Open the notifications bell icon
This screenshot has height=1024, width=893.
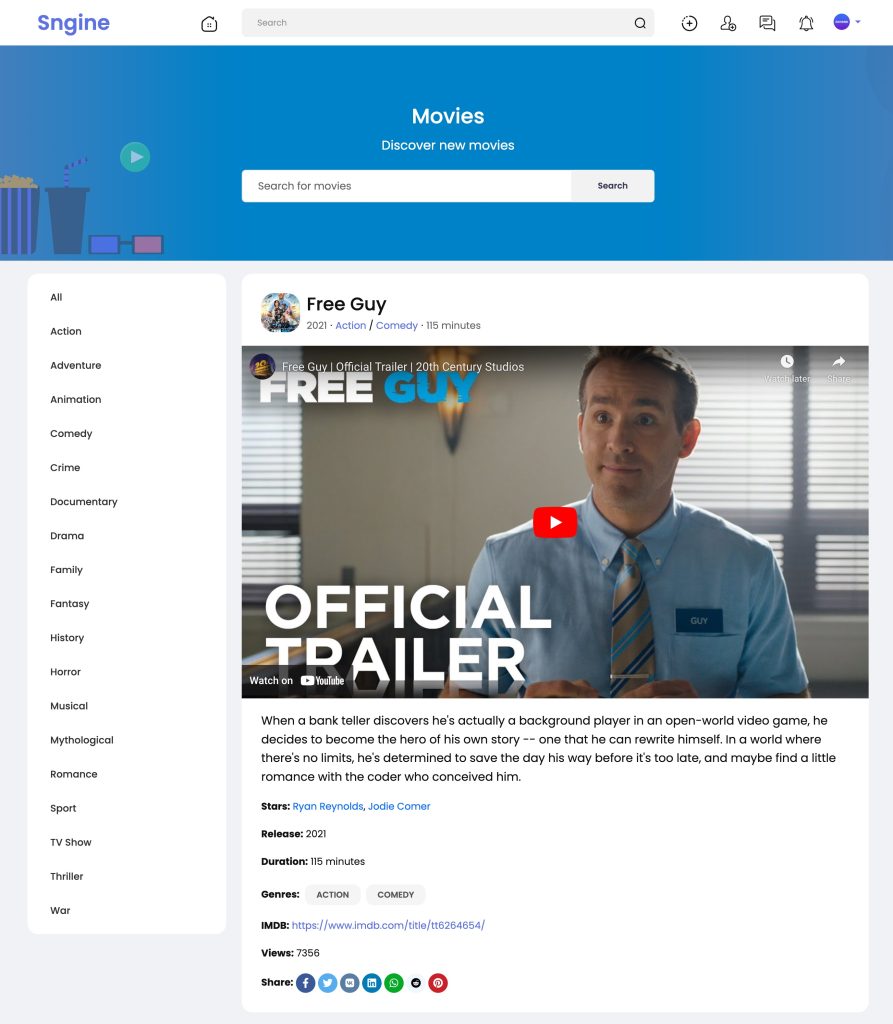click(x=806, y=24)
